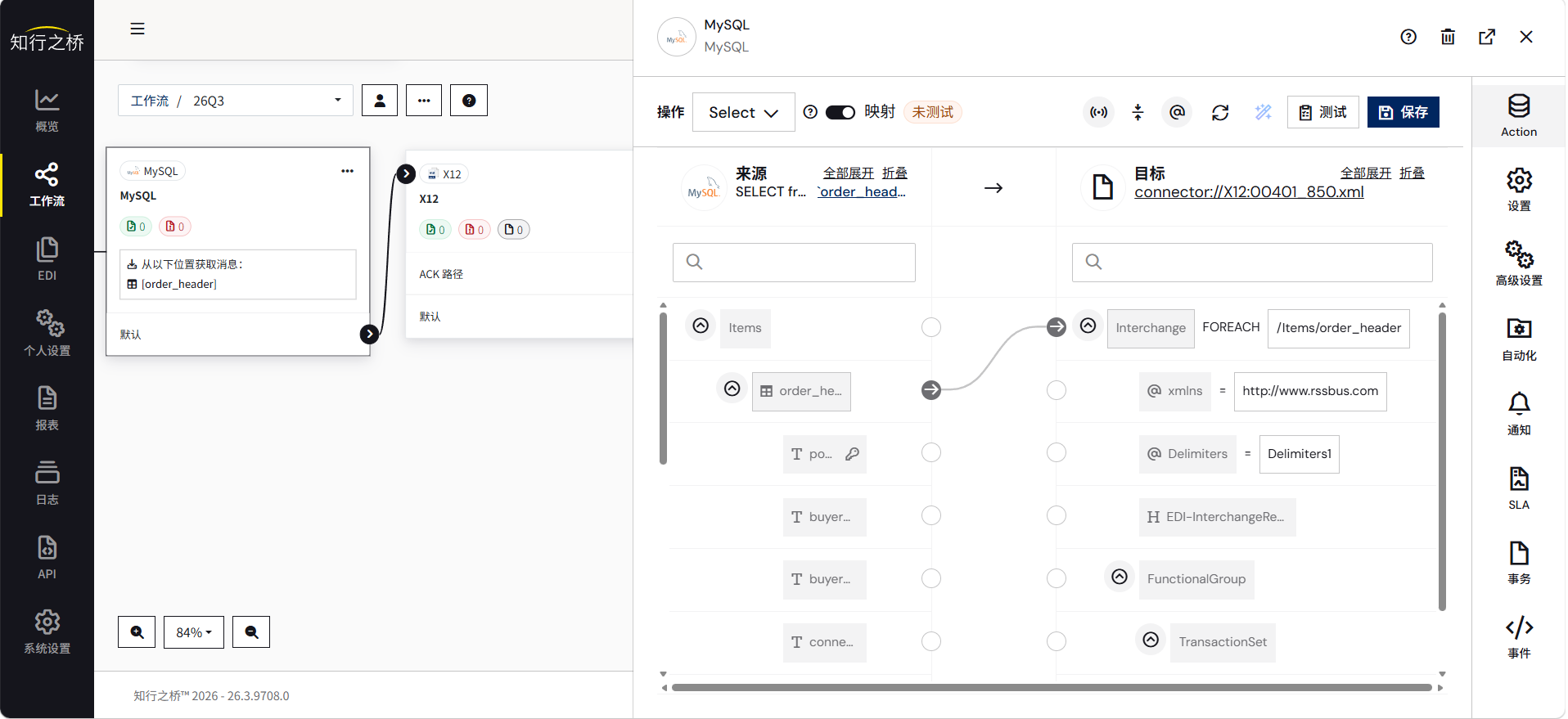The width and height of the screenshot is (1568, 719).
Task: Click the broadcast signal toolbar icon
Action: 1099,112
